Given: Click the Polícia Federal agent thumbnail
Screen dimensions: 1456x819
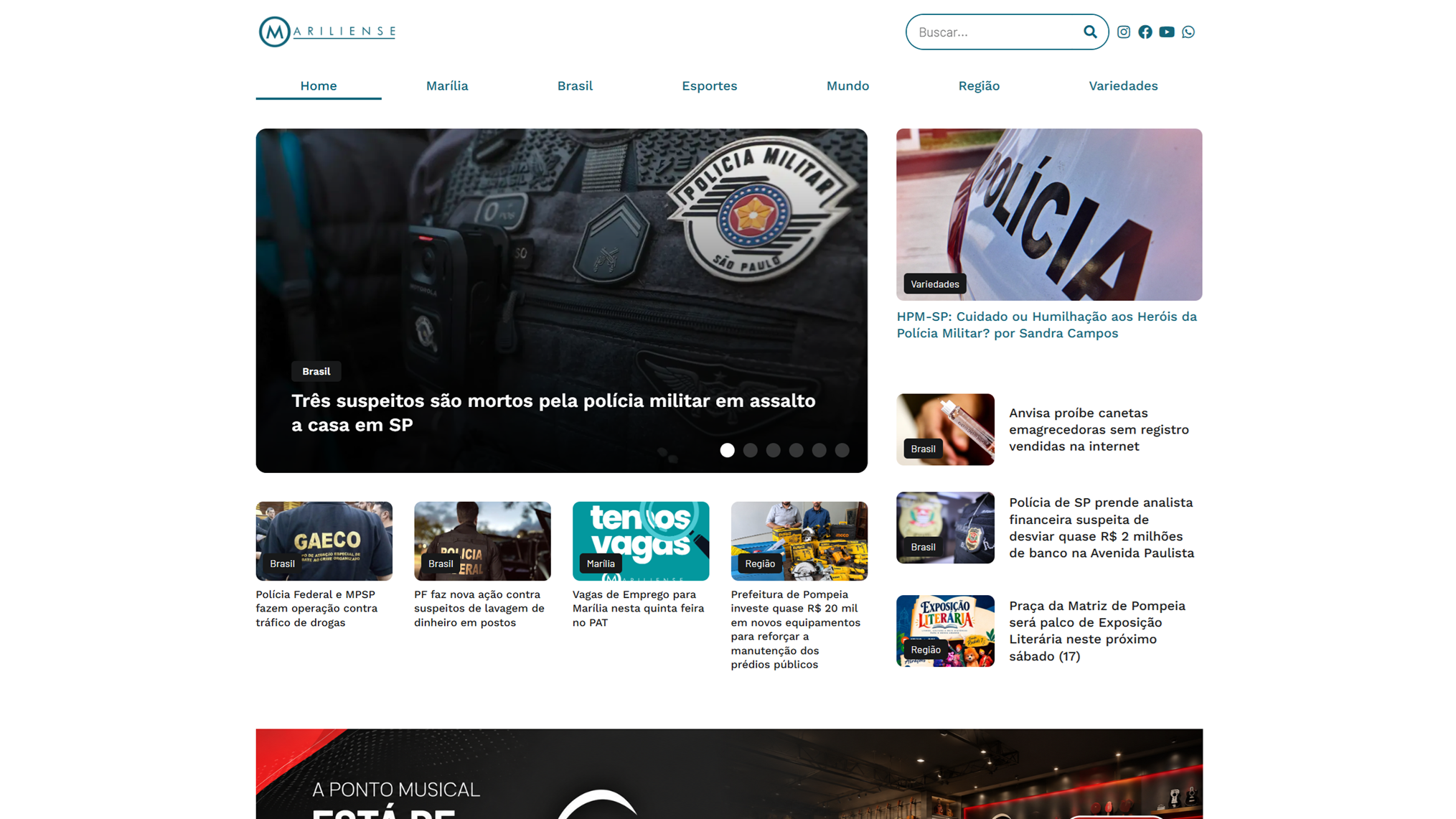Looking at the screenshot, I should (x=482, y=540).
